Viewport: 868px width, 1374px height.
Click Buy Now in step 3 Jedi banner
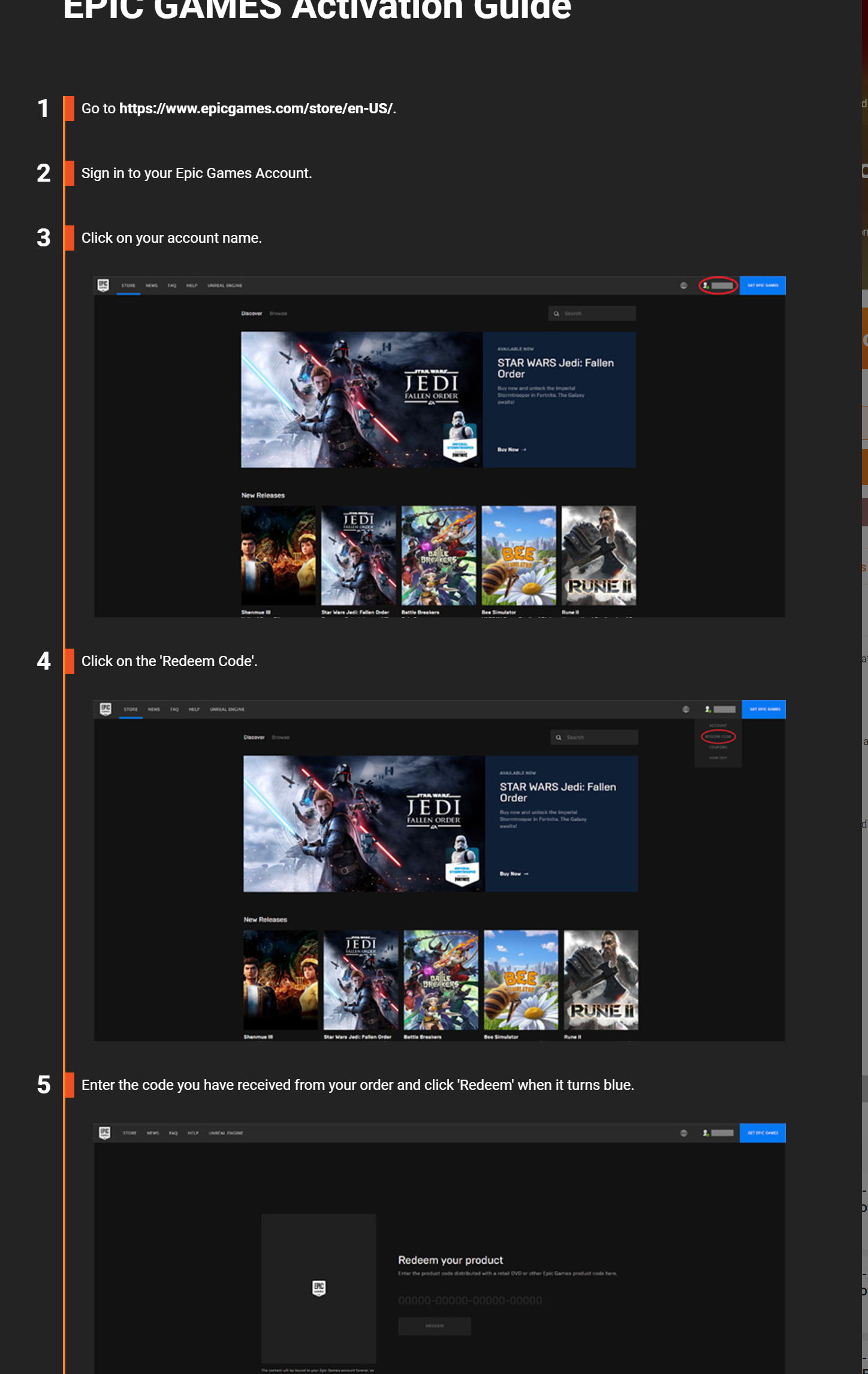coord(512,450)
